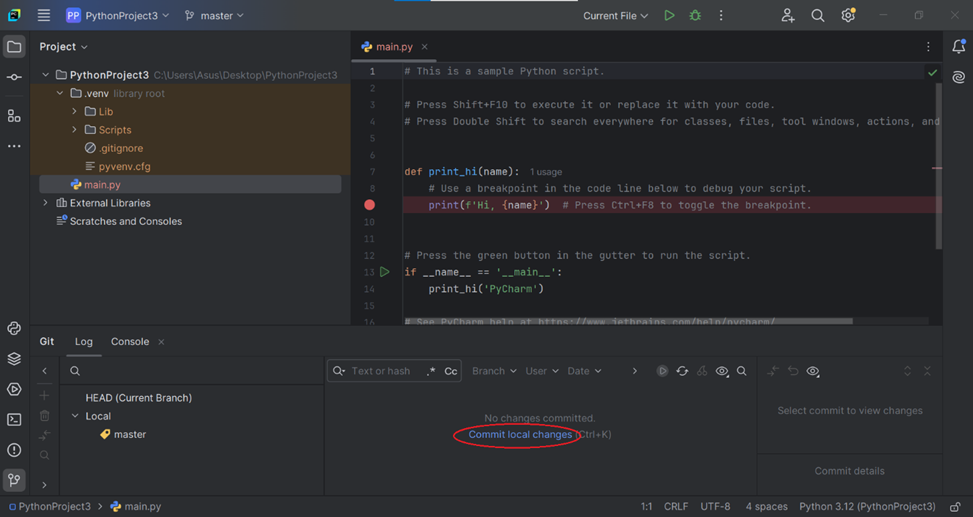This screenshot has height=517, width=973.
Task: Open the Terminal tool window
Action: [x=14, y=420]
